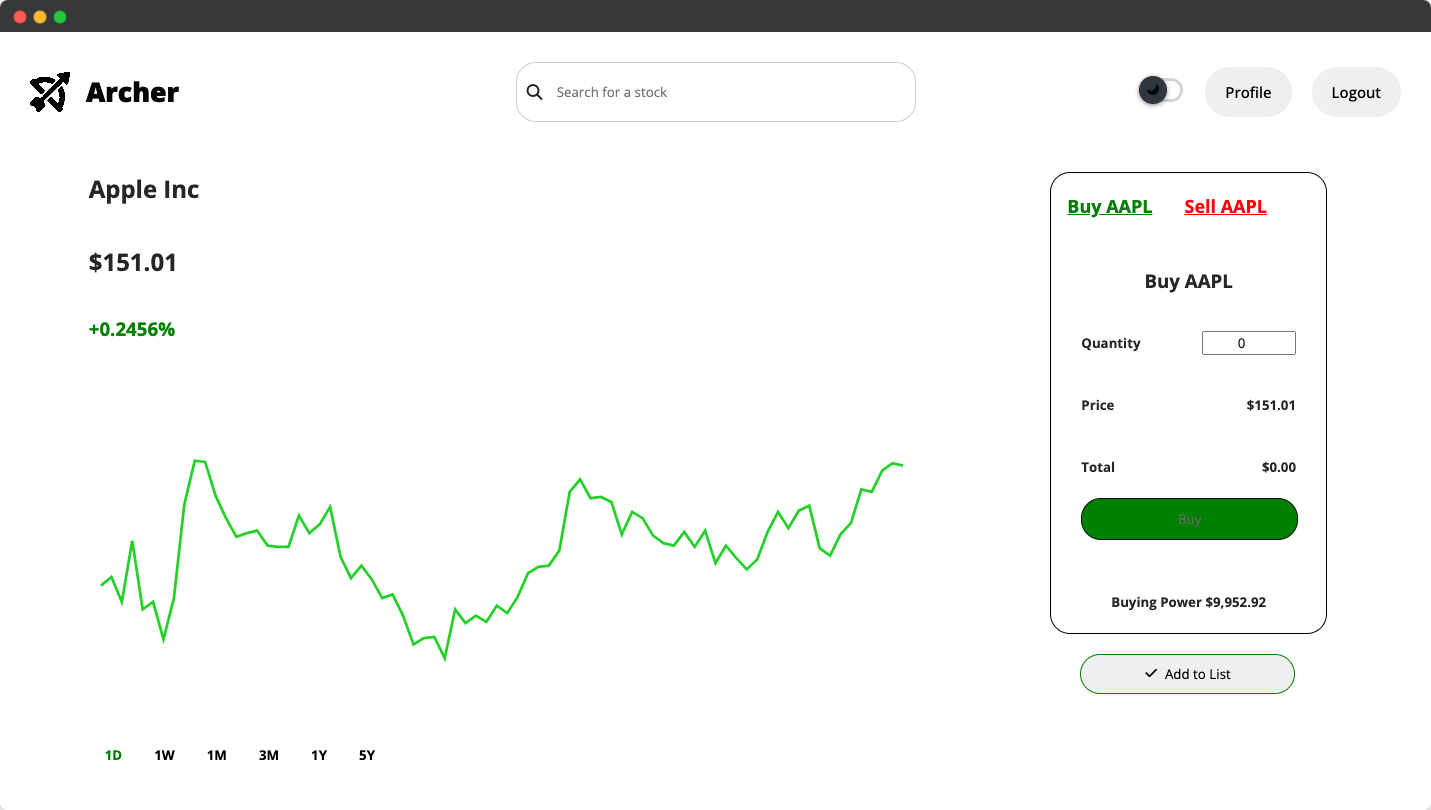Click the red window close button
The width and height of the screenshot is (1431, 810).
click(x=20, y=17)
